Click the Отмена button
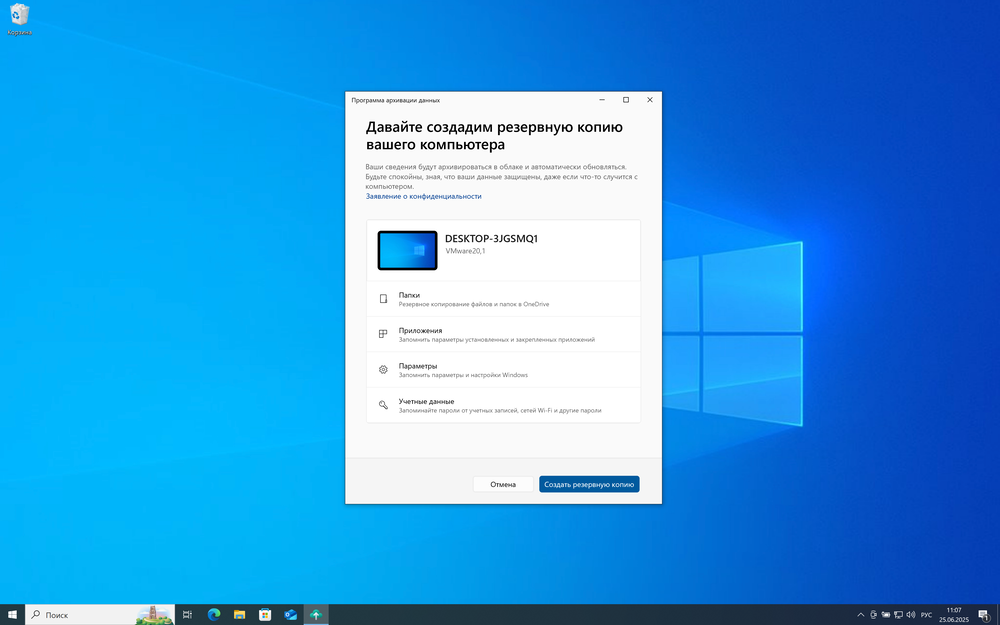Screen dimensions: 1000x625 click(x=503, y=484)
